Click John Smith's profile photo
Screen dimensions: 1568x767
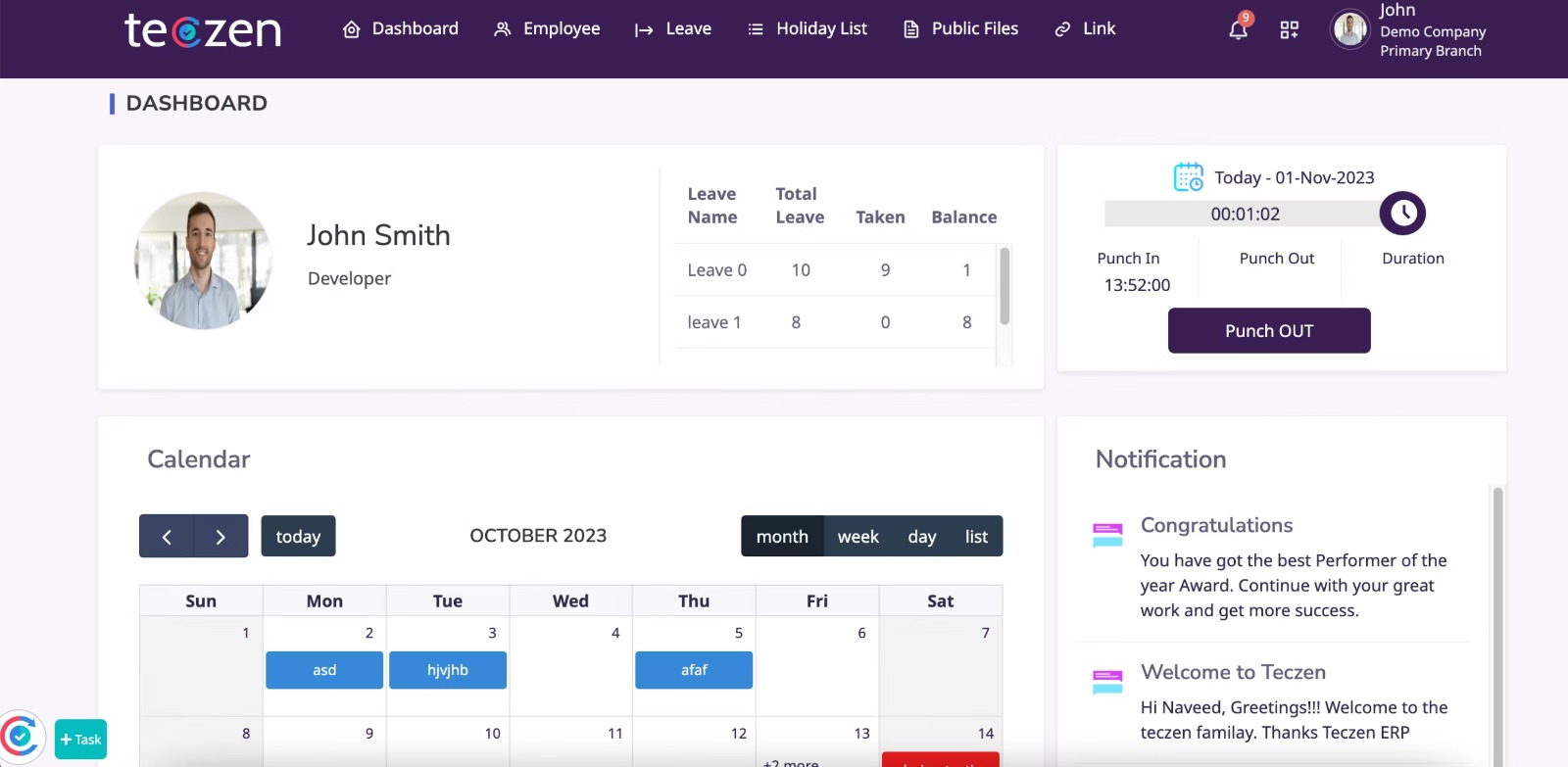pos(203,261)
